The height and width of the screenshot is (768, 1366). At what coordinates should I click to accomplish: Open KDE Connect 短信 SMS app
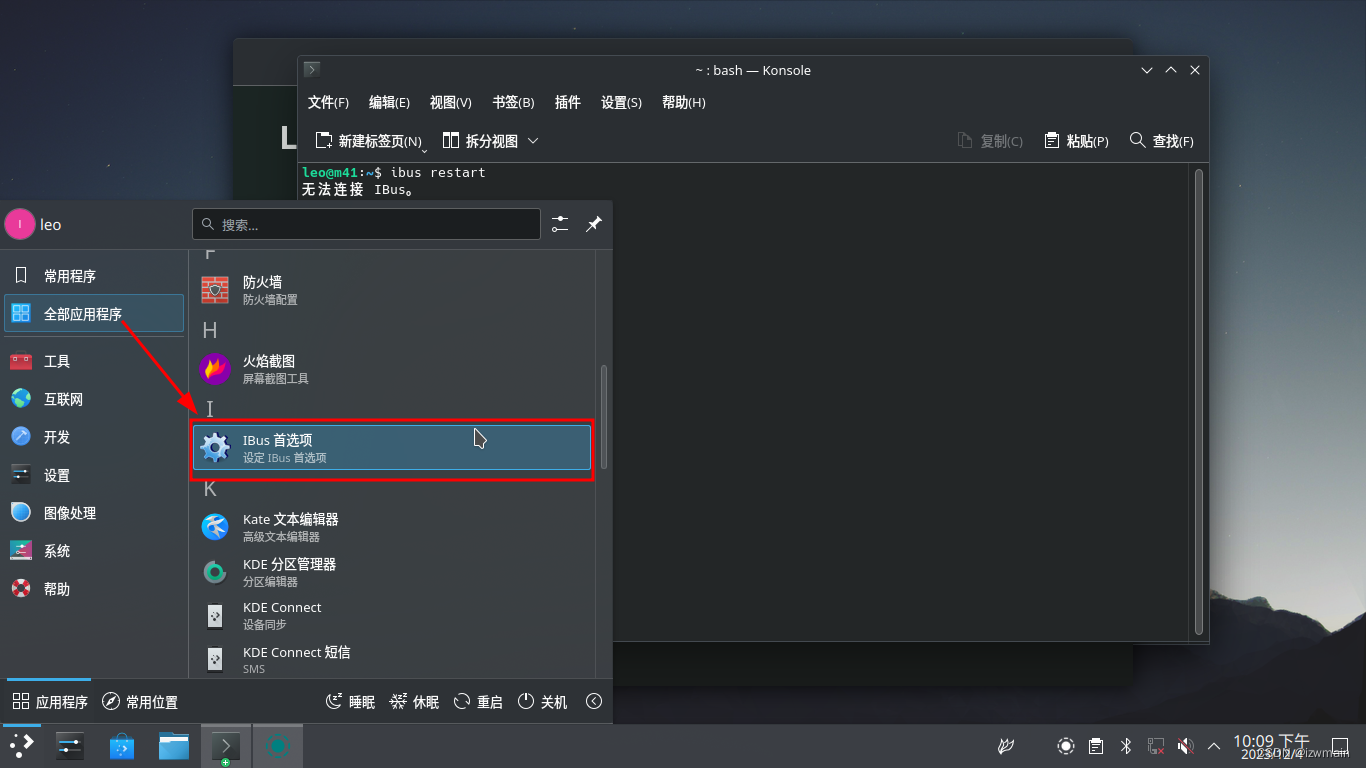pos(392,659)
